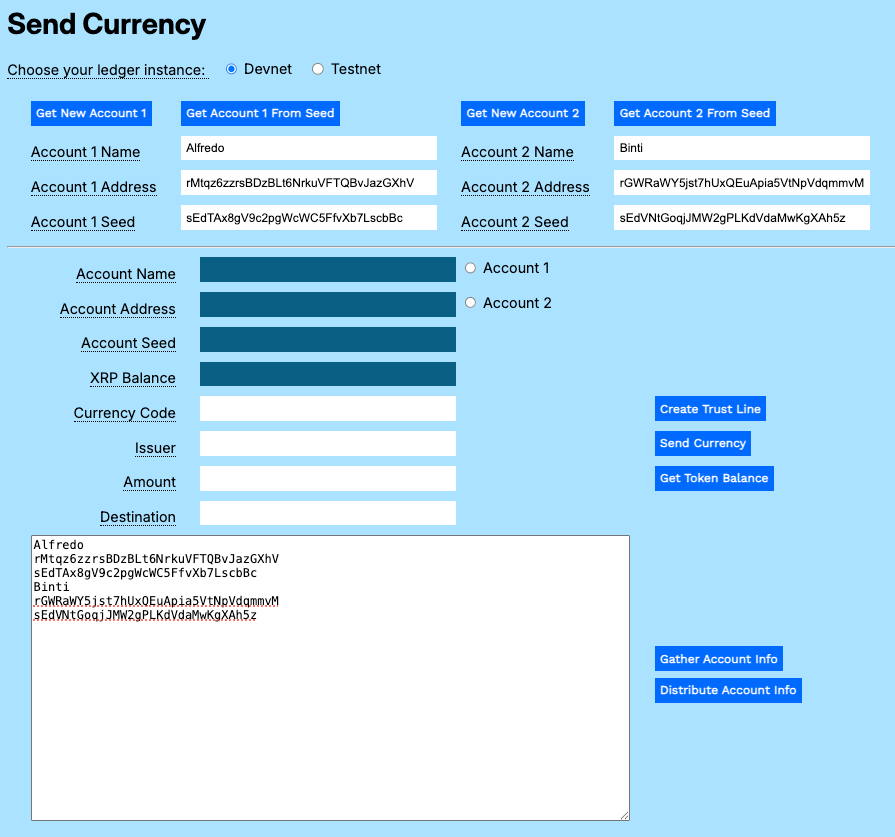
Task: Click the Gather Account Info button
Action: pyautogui.click(x=718, y=658)
